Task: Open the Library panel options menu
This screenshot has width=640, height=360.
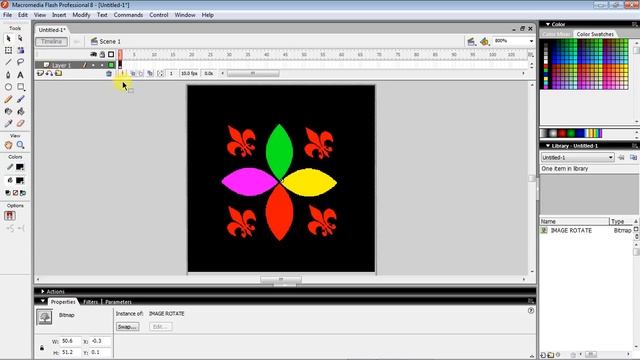Action: point(635,146)
